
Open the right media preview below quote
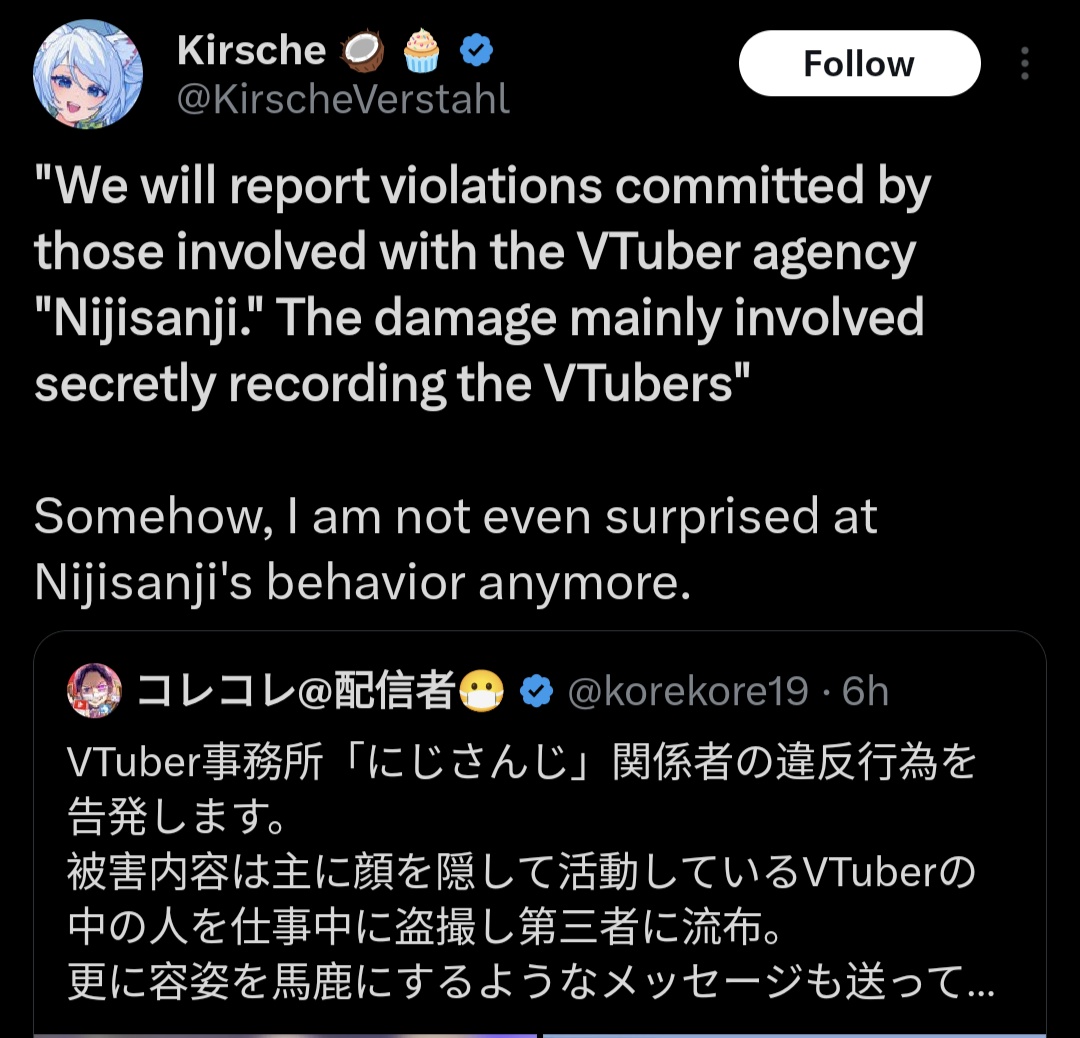(x=794, y=1035)
